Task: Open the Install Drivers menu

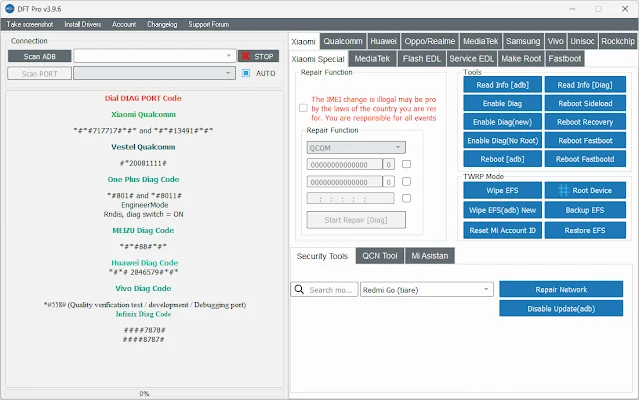Action: (83, 24)
